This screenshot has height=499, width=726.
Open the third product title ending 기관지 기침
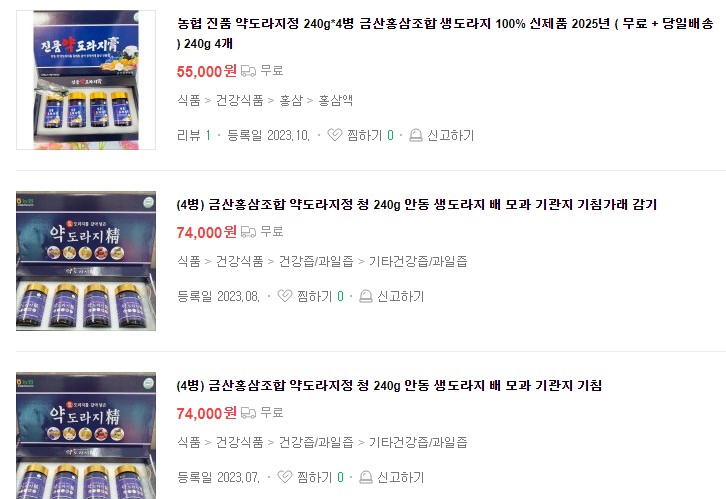coord(389,385)
